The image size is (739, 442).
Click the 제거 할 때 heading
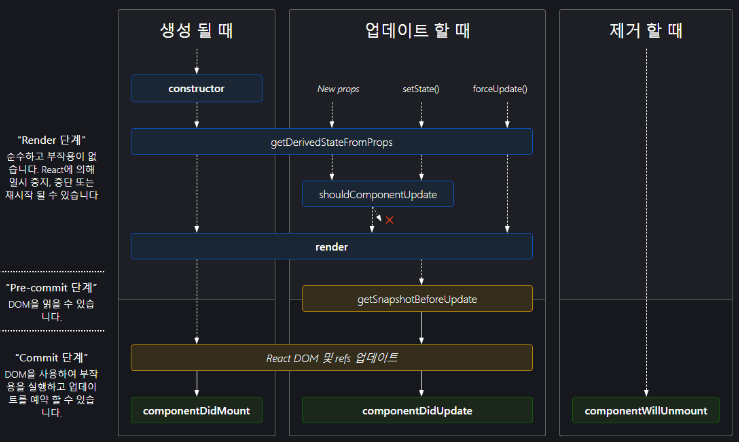pos(646,30)
